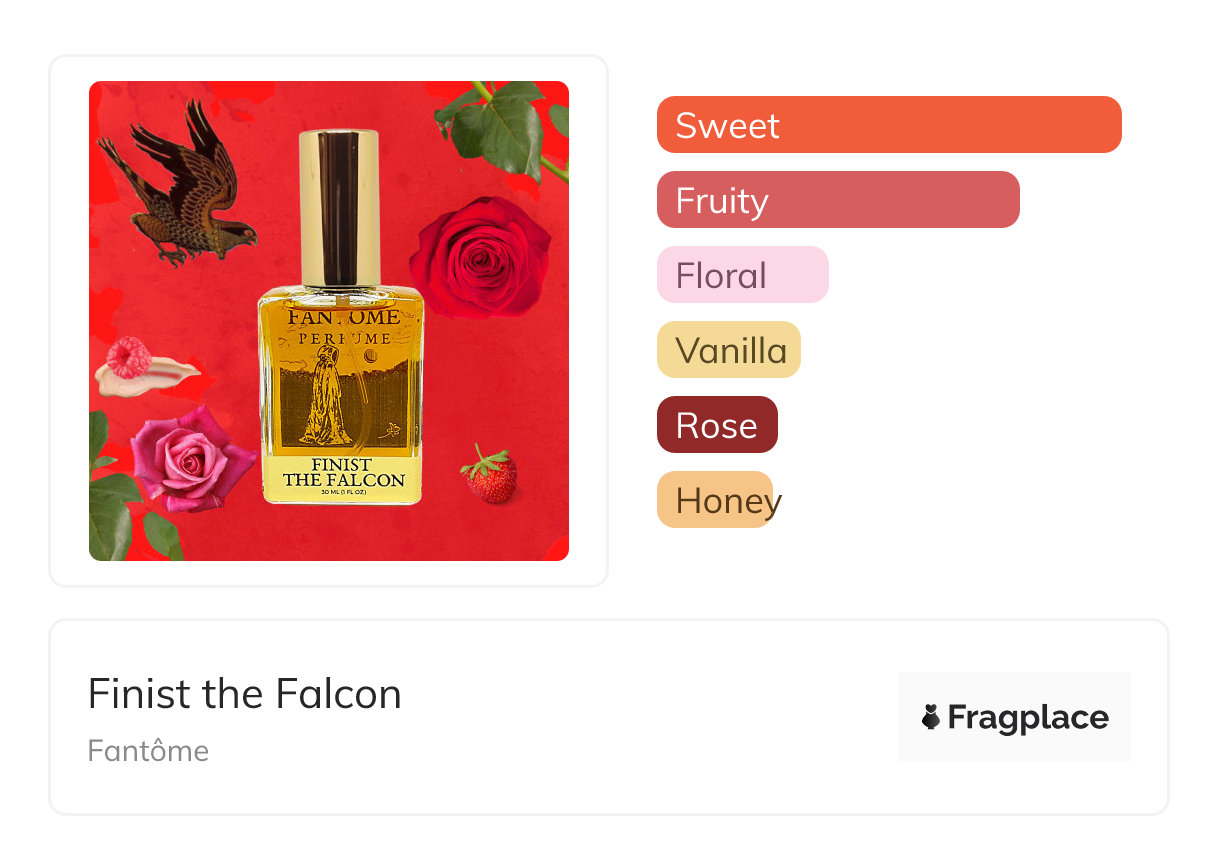Select the Sweet accord bar
The image size is (1218, 864).
888,125
